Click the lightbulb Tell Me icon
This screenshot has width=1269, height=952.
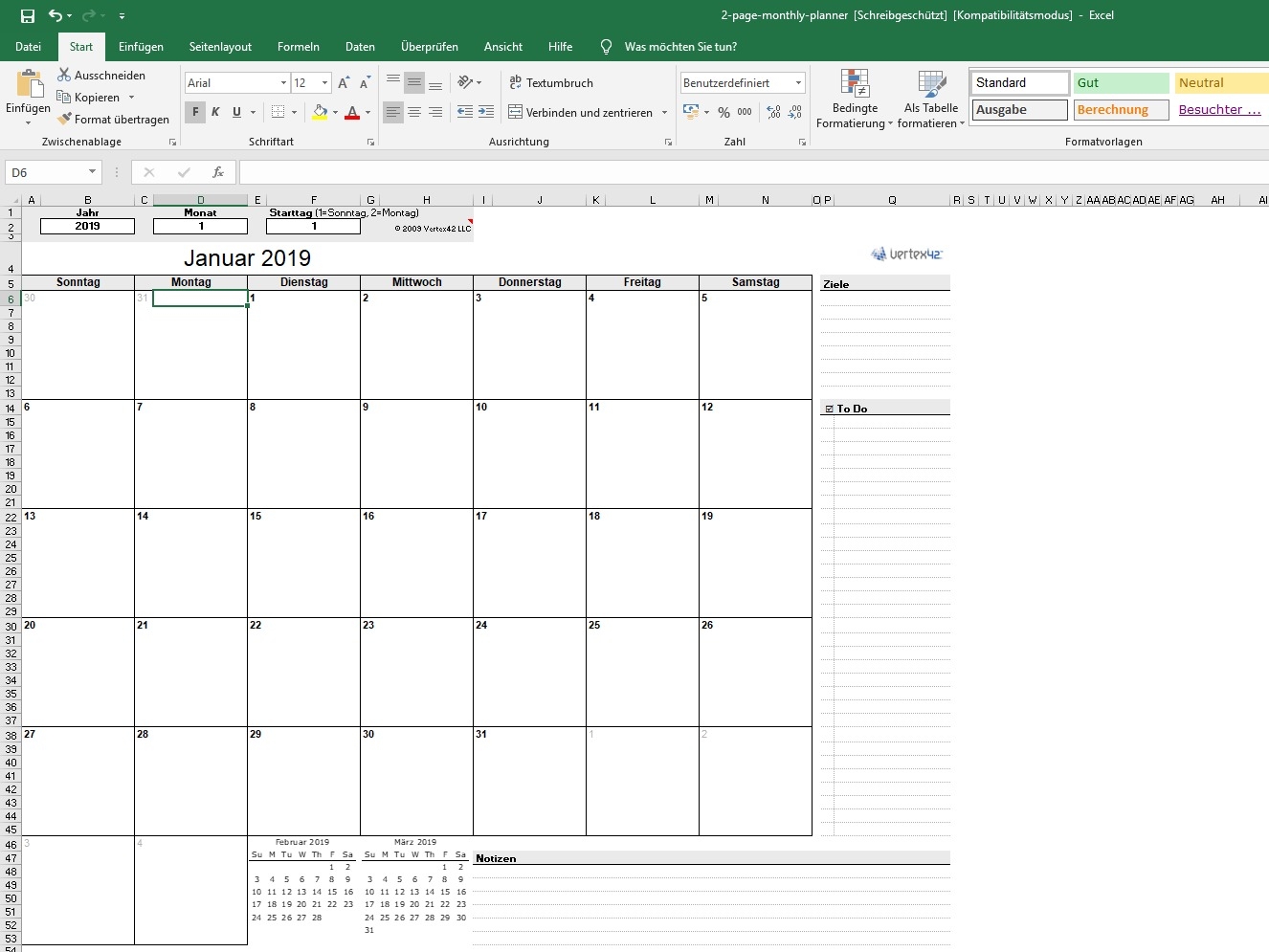[x=606, y=46]
